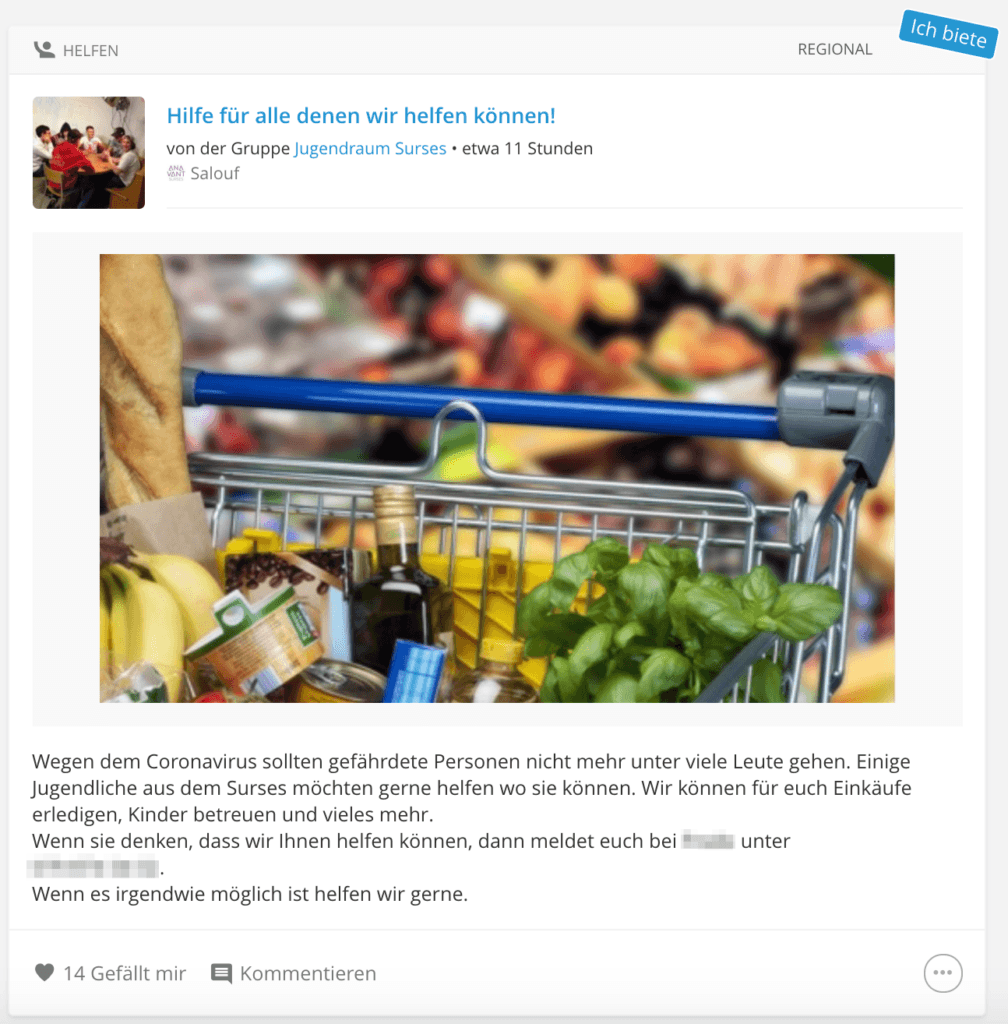The image size is (1008, 1024).
Task: Select the REGIONAL label
Action: [834, 49]
